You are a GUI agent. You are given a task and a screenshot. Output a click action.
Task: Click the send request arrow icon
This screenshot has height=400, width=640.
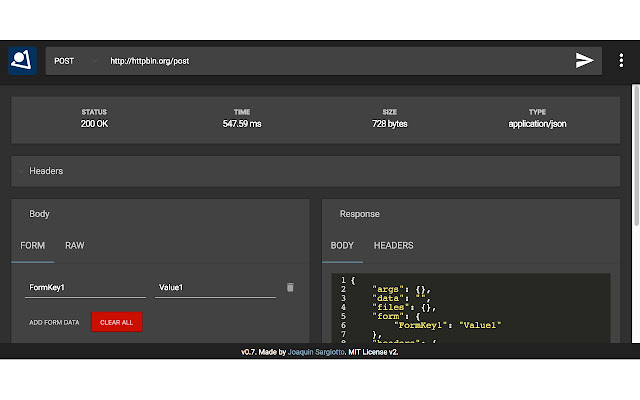[x=584, y=61]
